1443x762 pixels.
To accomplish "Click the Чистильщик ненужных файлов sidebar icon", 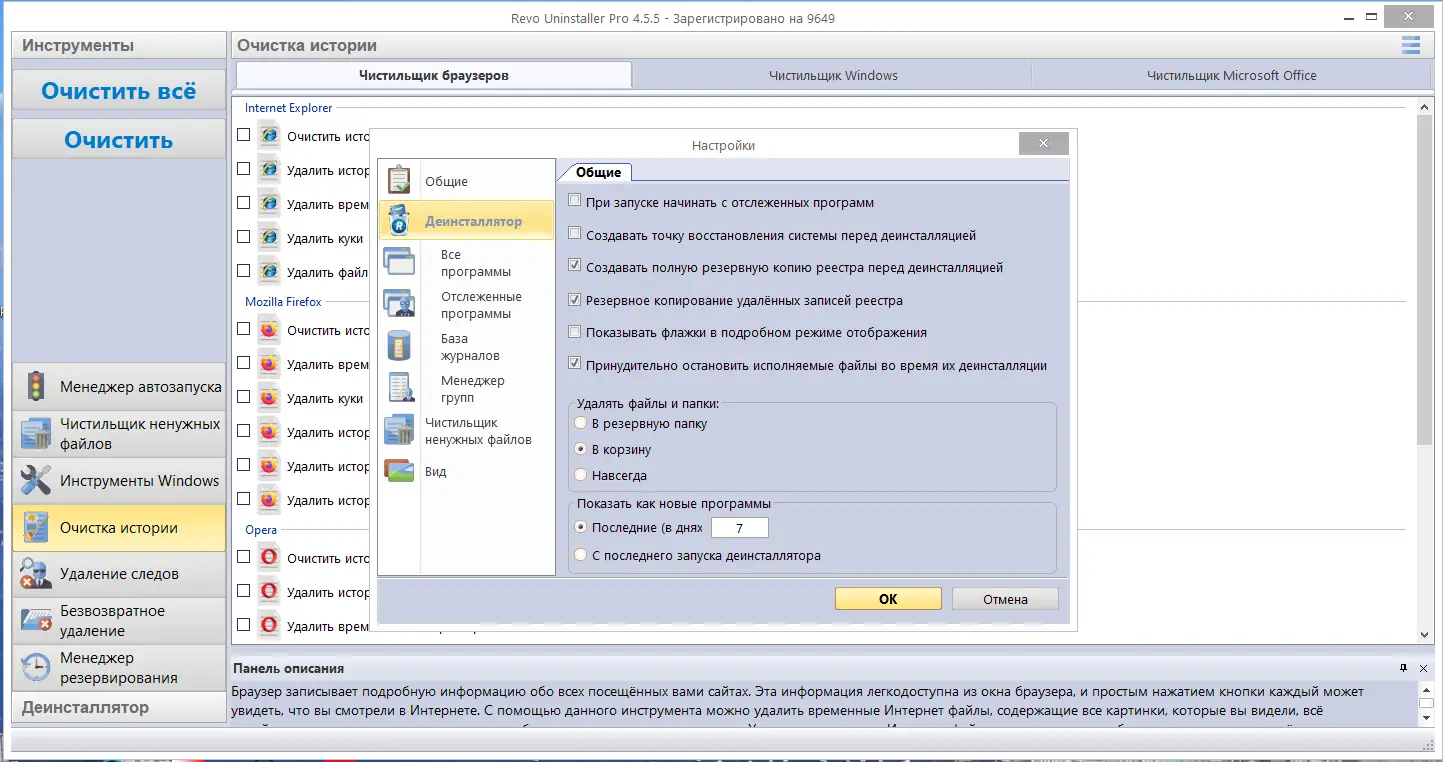I will (36, 434).
